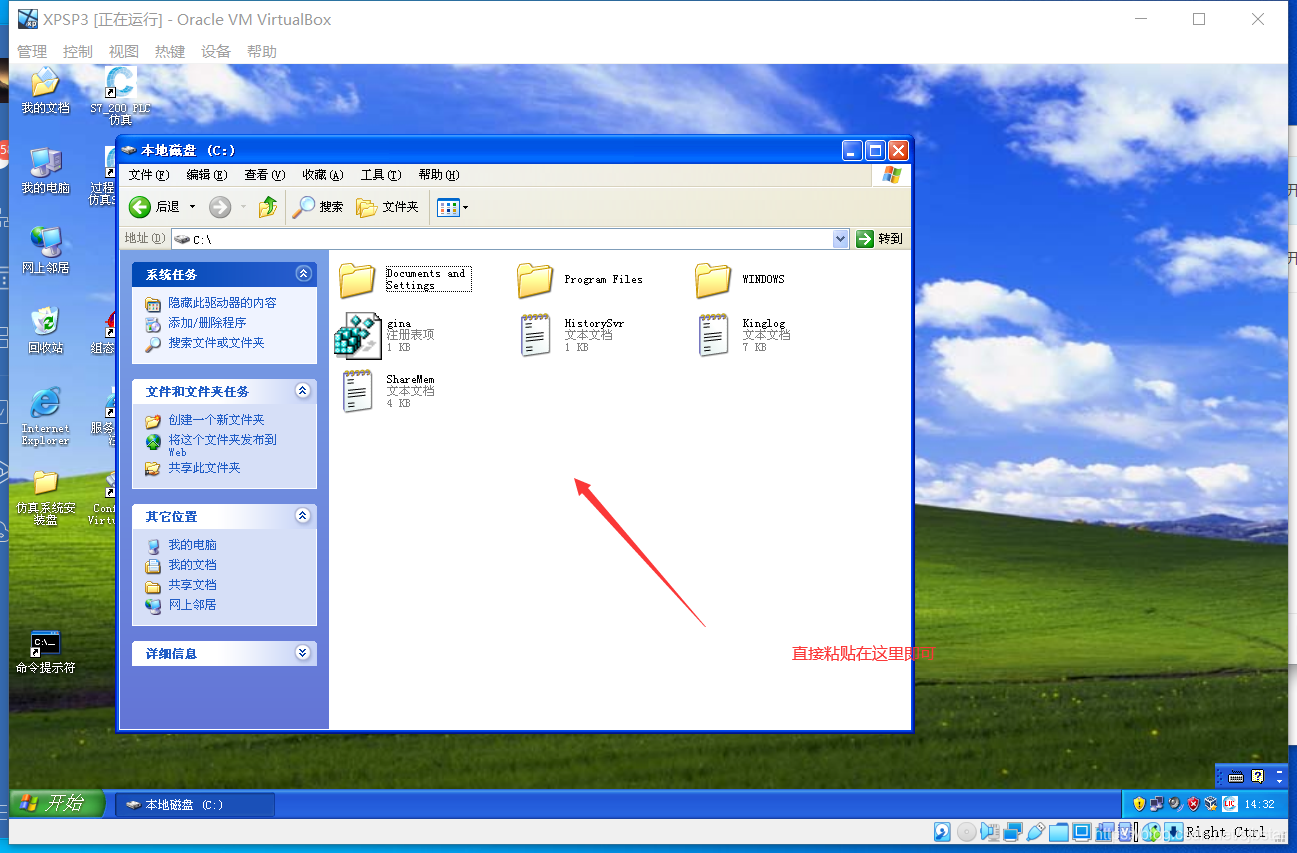
Task: Select 我的文档 desktop icon
Action: click(46, 91)
